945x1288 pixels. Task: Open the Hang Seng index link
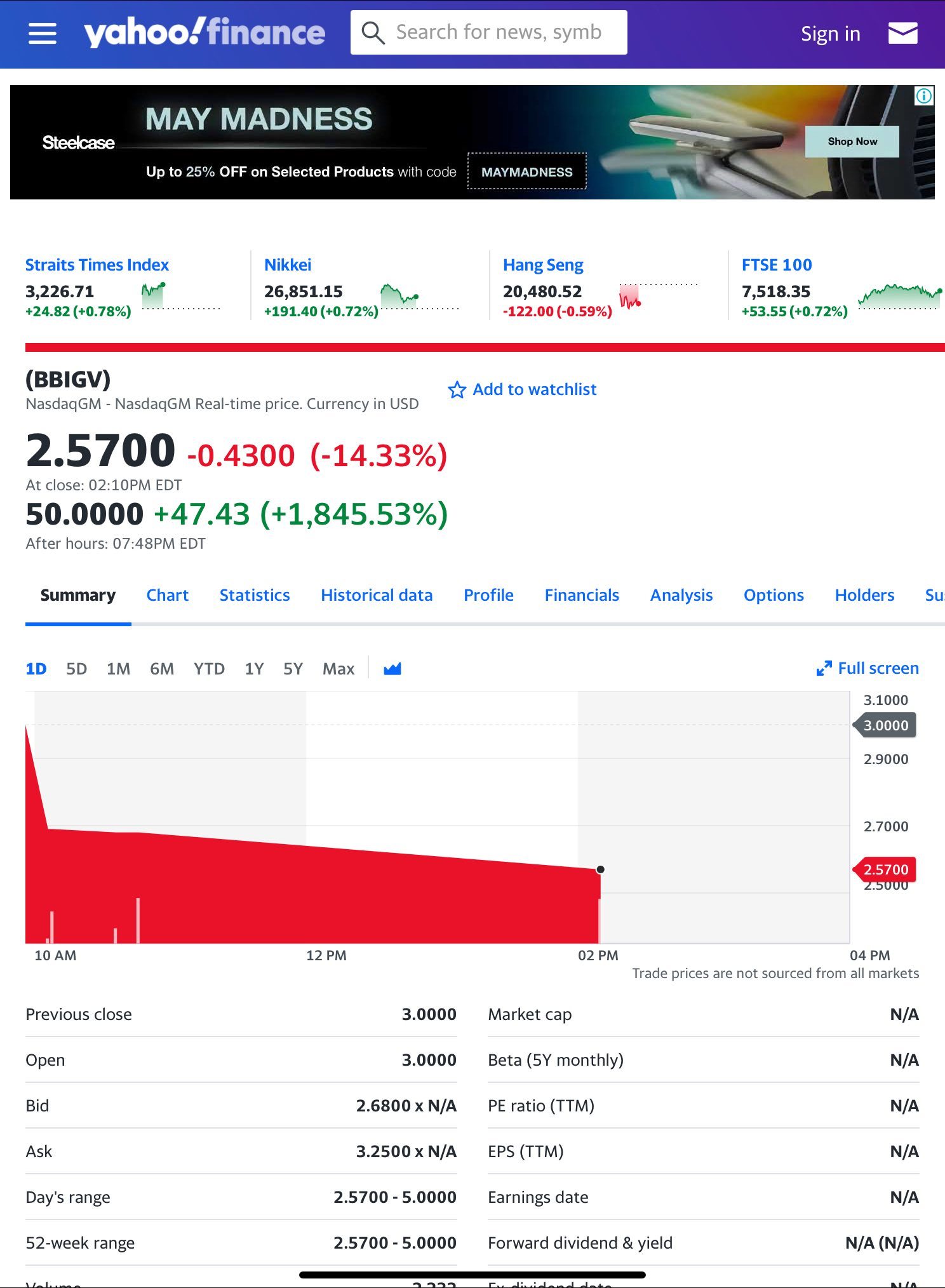tap(543, 265)
